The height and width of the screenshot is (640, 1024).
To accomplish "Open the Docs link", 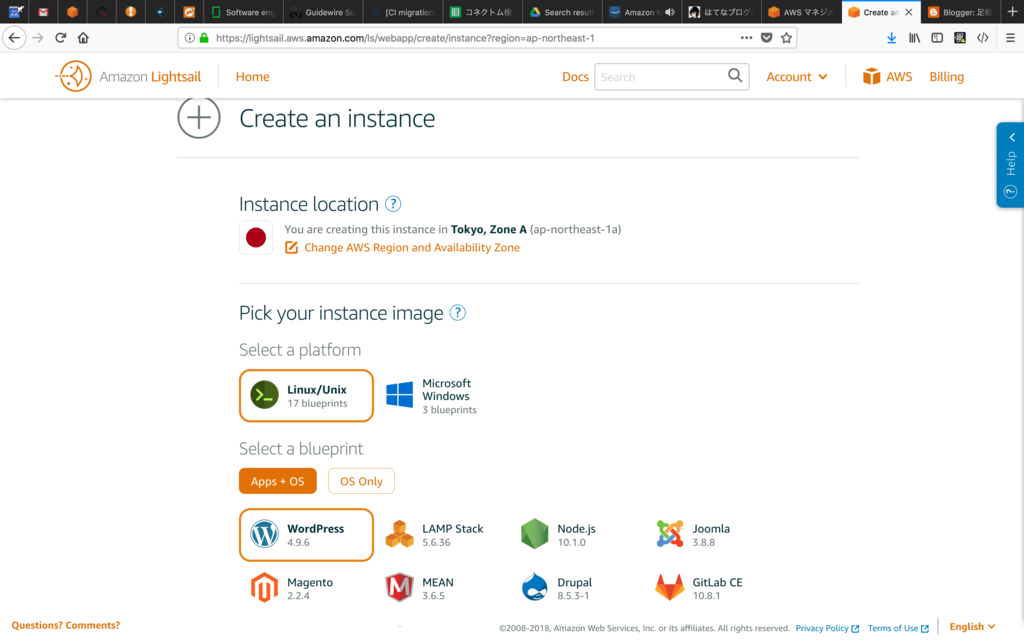I will [x=575, y=76].
